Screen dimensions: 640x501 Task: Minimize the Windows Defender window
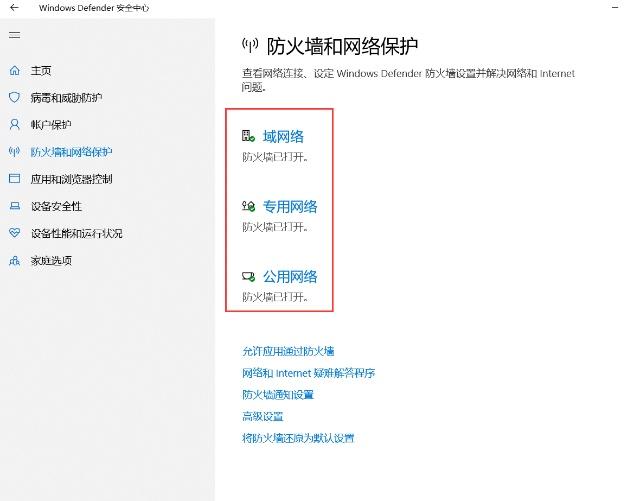pyautogui.click(x=615, y=7)
